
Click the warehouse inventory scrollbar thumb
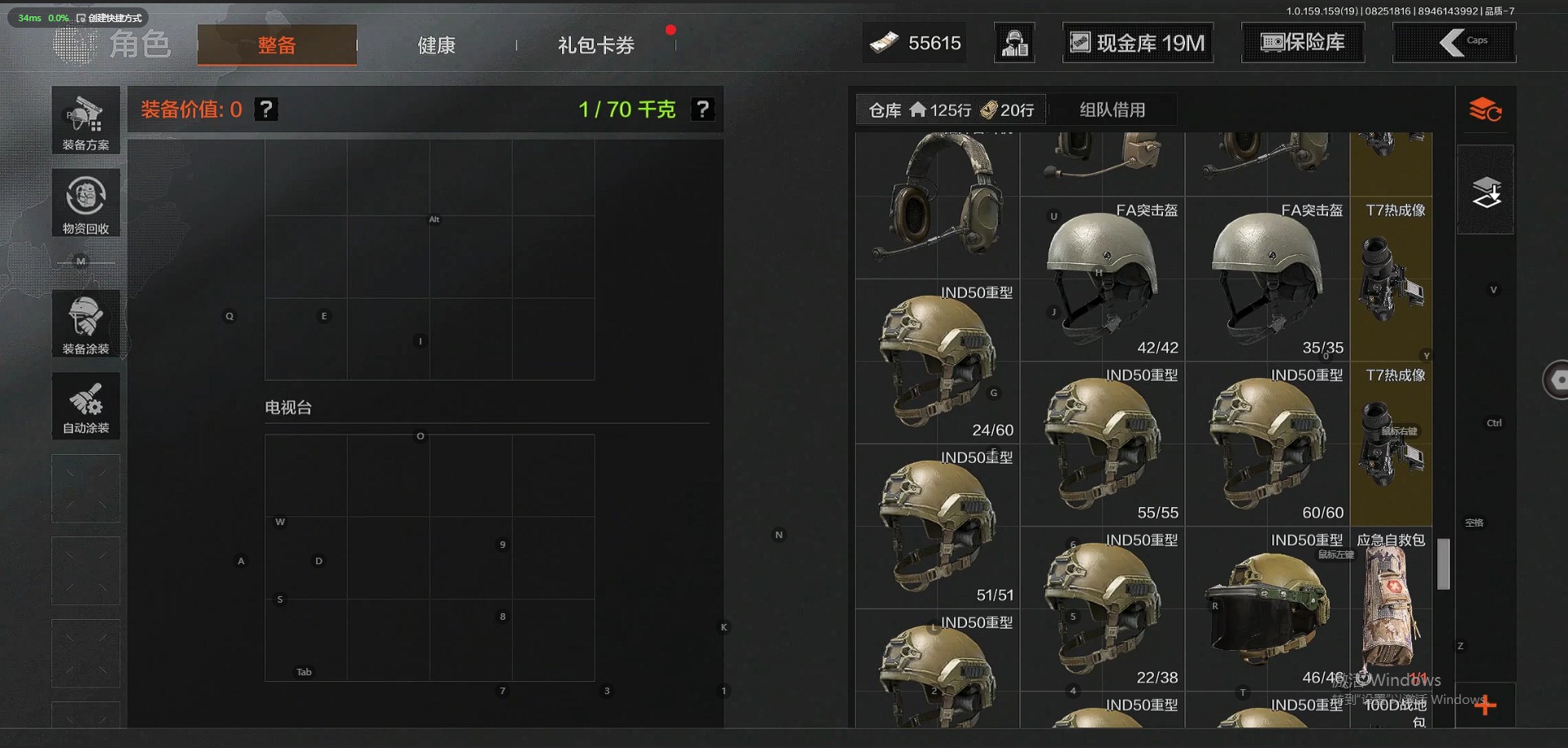click(x=1444, y=563)
